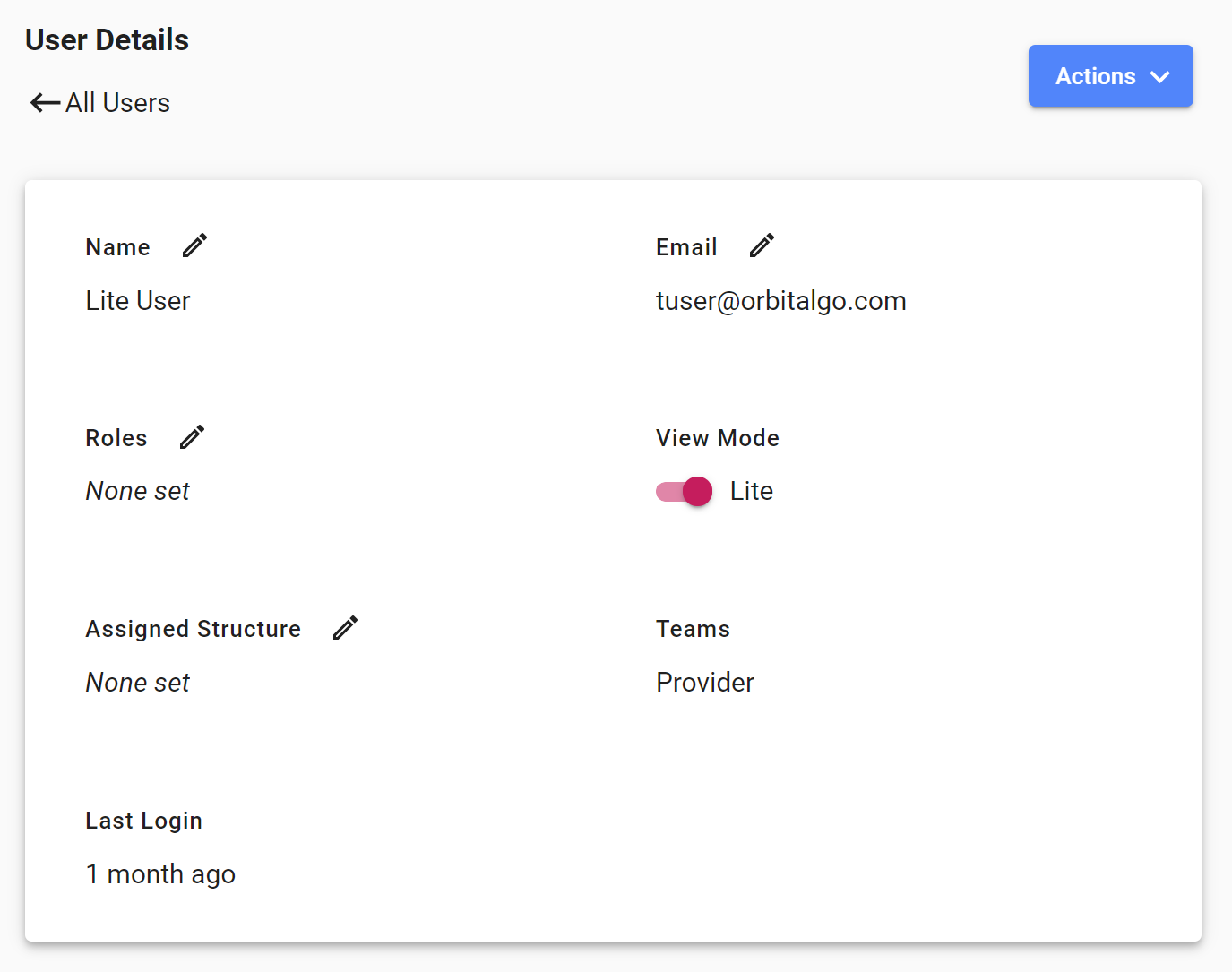Click the pencil icon beside Name
The width and height of the screenshot is (1232, 972).
194,245
